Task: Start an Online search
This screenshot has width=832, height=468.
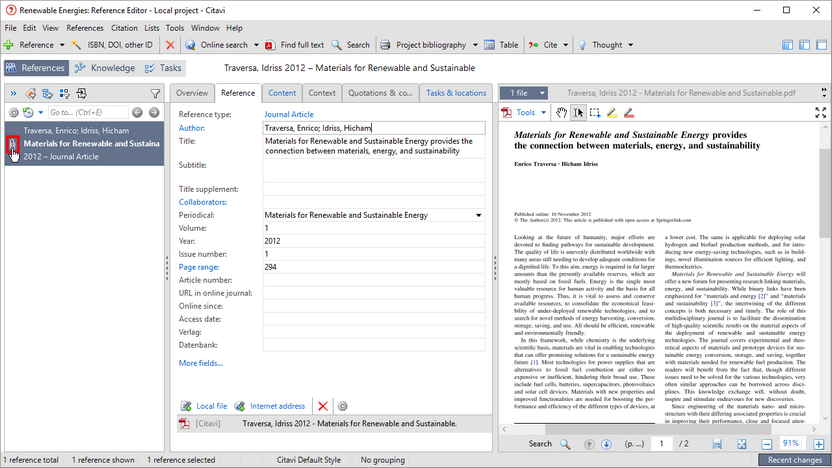Action: 216,45
